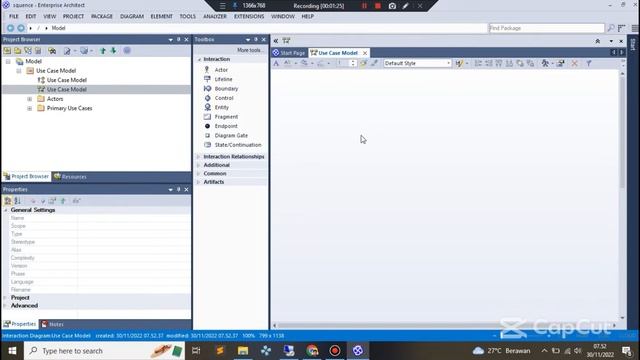Click Enterprise Architect taskbar icon
The width and height of the screenshot is (640, 360).
pos(358,351)
